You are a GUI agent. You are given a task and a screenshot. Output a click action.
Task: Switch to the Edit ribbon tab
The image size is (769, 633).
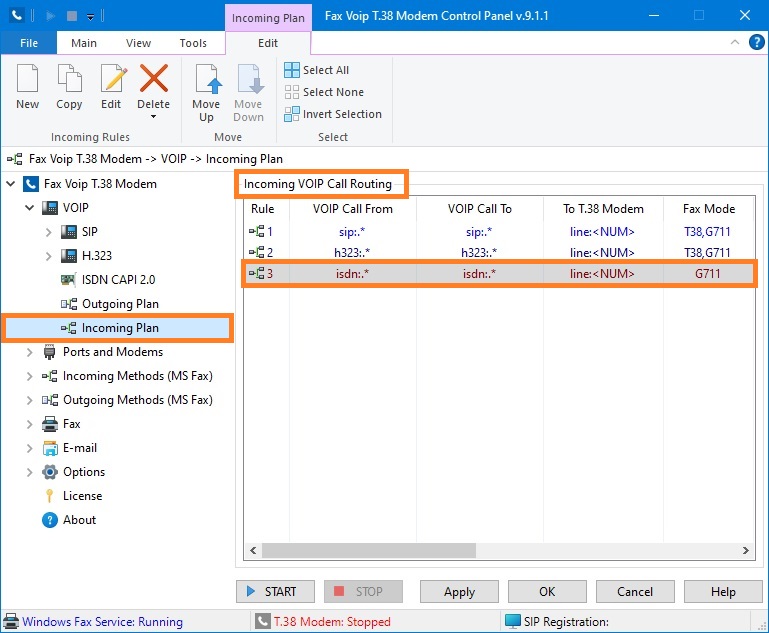point(268,43)
